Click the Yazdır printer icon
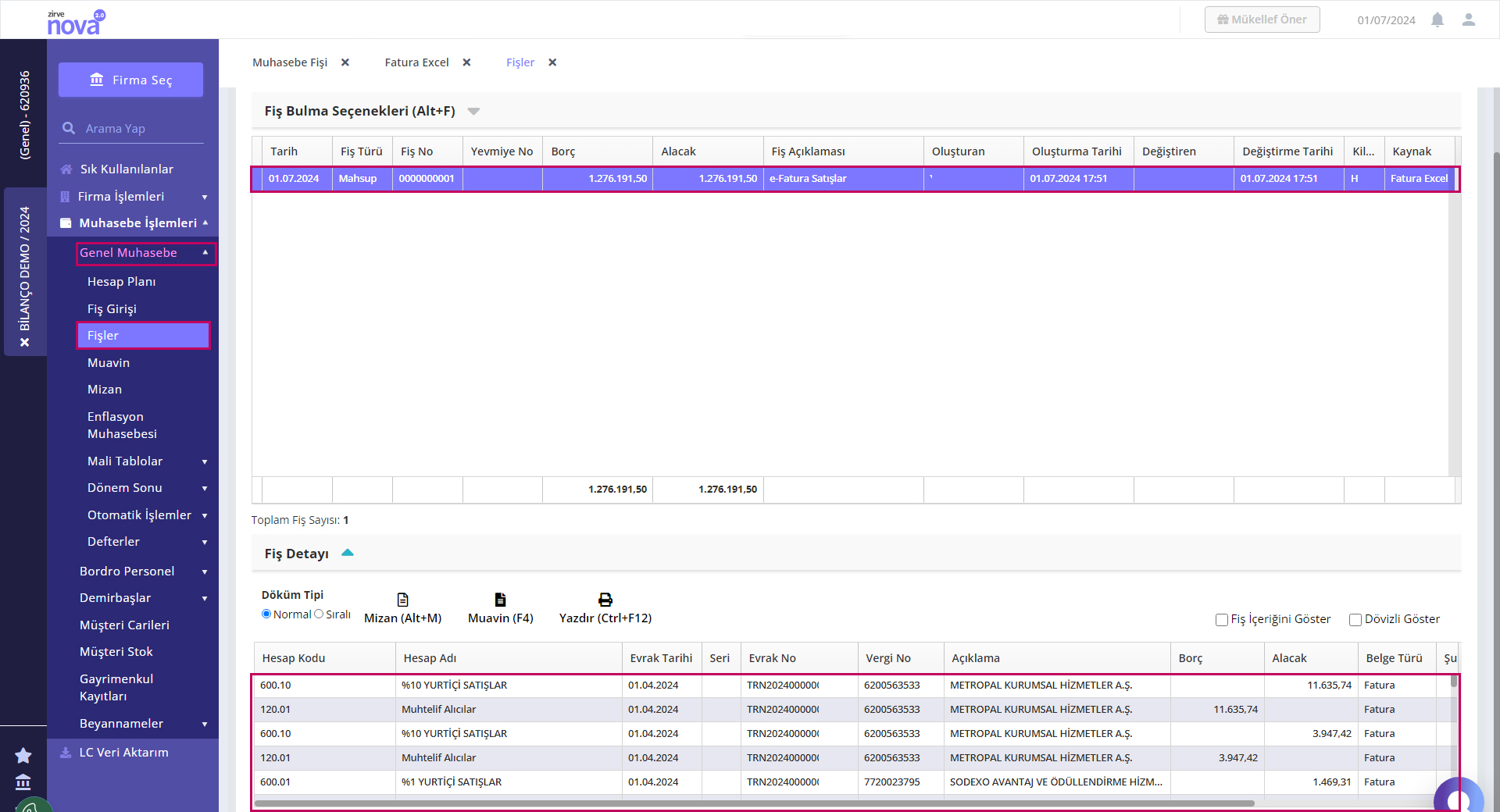The image size is (1500, 812). [605, 600]
